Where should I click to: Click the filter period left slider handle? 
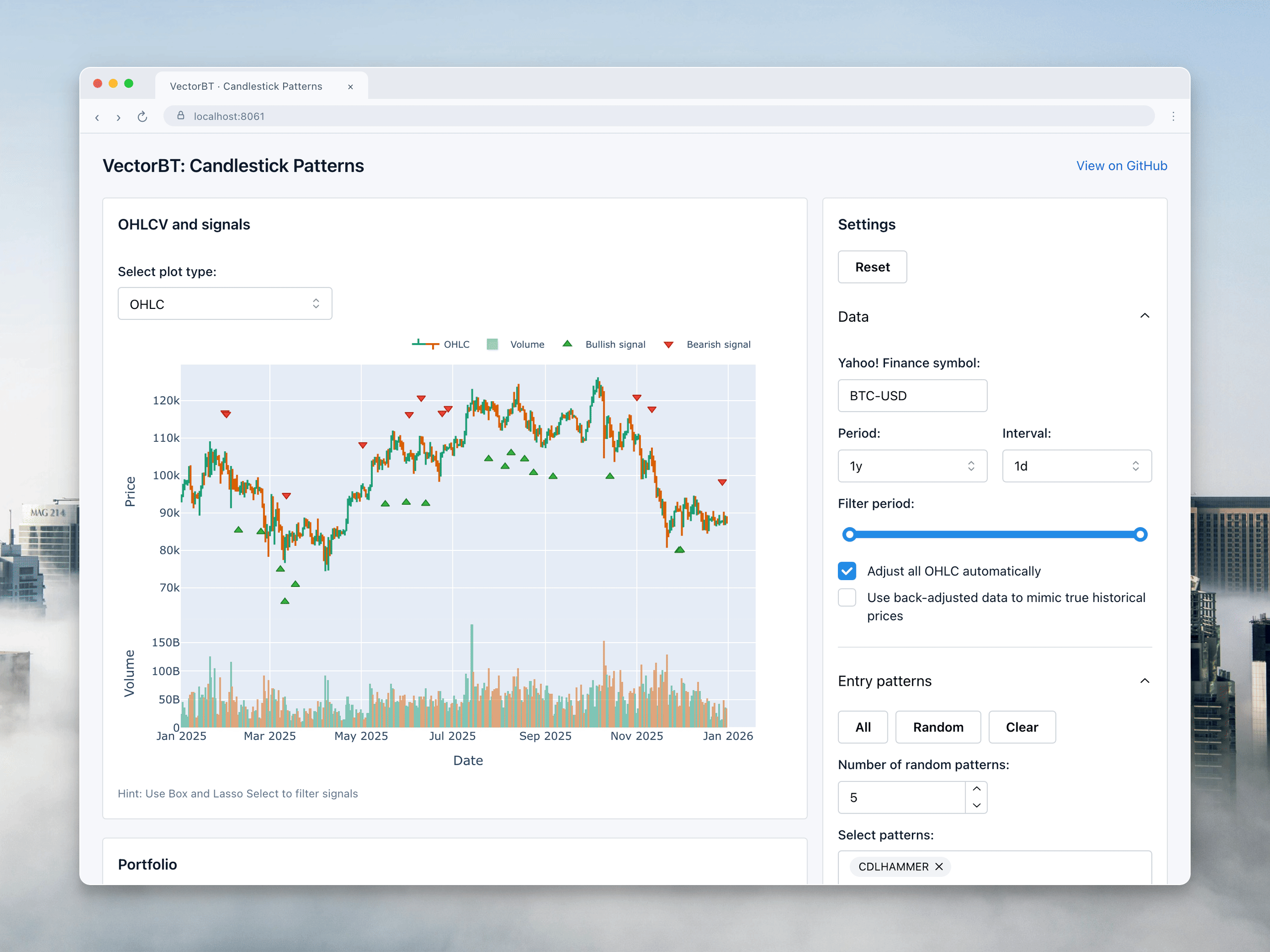(849, 535)
